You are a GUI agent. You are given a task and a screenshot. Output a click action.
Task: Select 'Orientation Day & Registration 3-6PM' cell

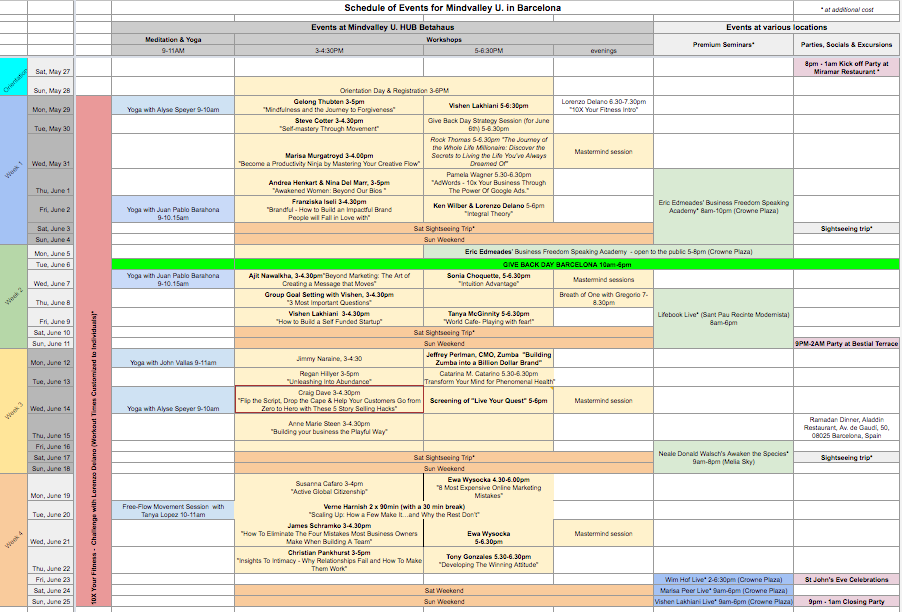(x=394, y=86)
